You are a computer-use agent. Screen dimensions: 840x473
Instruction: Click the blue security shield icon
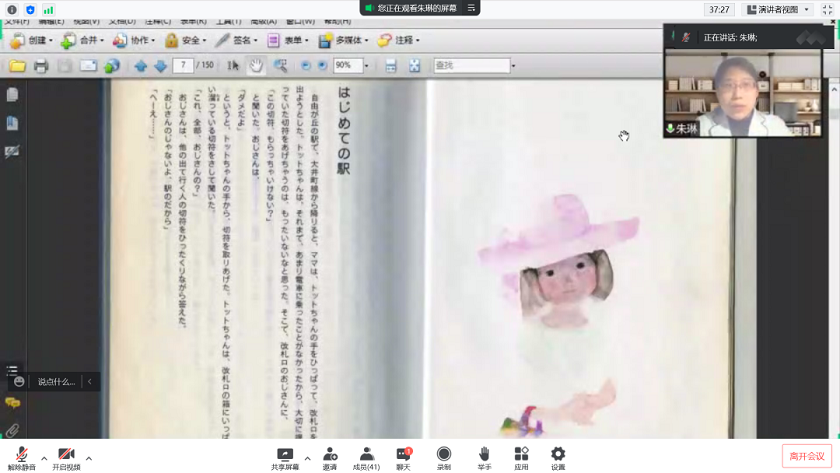tap(30, 10)
